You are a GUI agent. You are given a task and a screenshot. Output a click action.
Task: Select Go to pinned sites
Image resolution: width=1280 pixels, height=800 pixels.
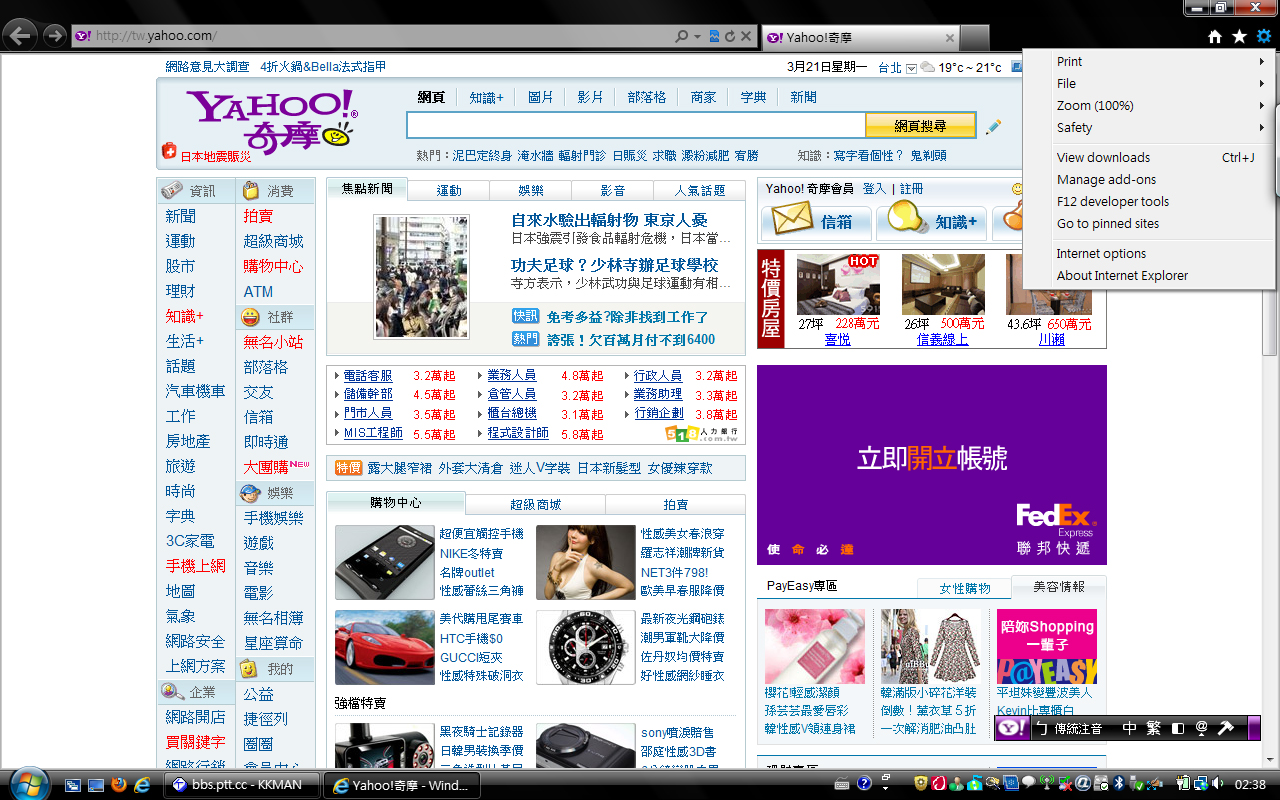1160,224
